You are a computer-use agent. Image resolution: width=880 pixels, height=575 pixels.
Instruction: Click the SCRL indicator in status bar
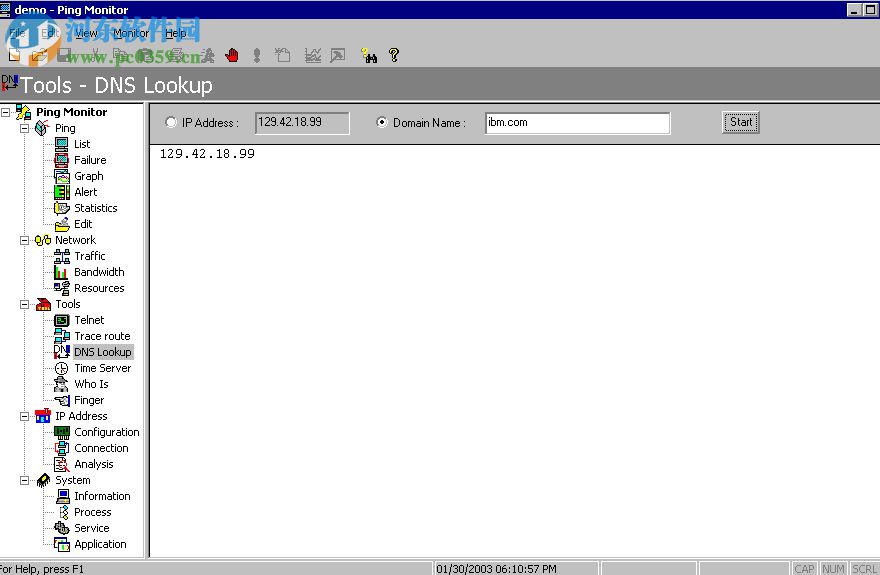pos(864,569)
